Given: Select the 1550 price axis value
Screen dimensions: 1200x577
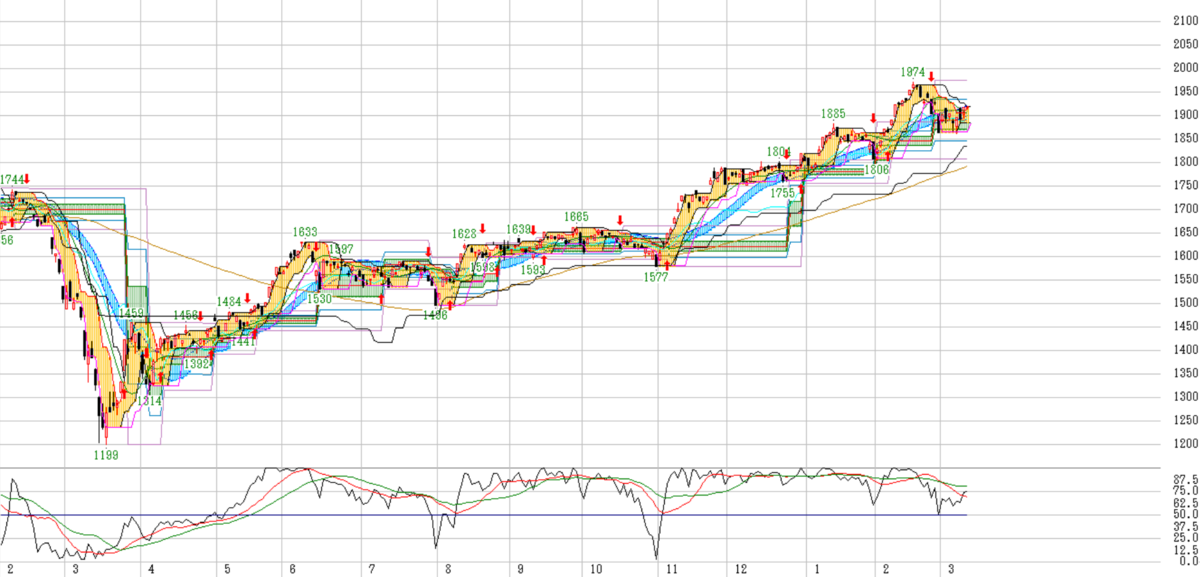Looking at the screenshot, I should (1186, 279).
